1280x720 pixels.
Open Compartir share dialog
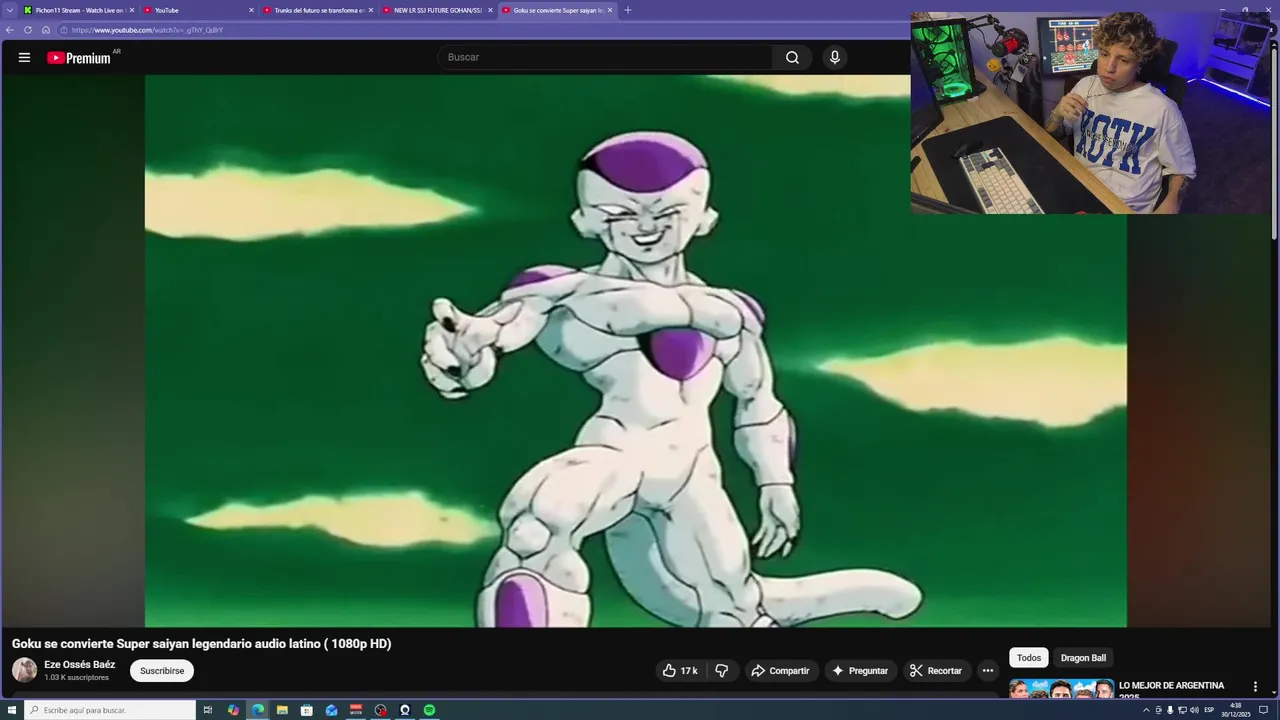coord(780,671)
